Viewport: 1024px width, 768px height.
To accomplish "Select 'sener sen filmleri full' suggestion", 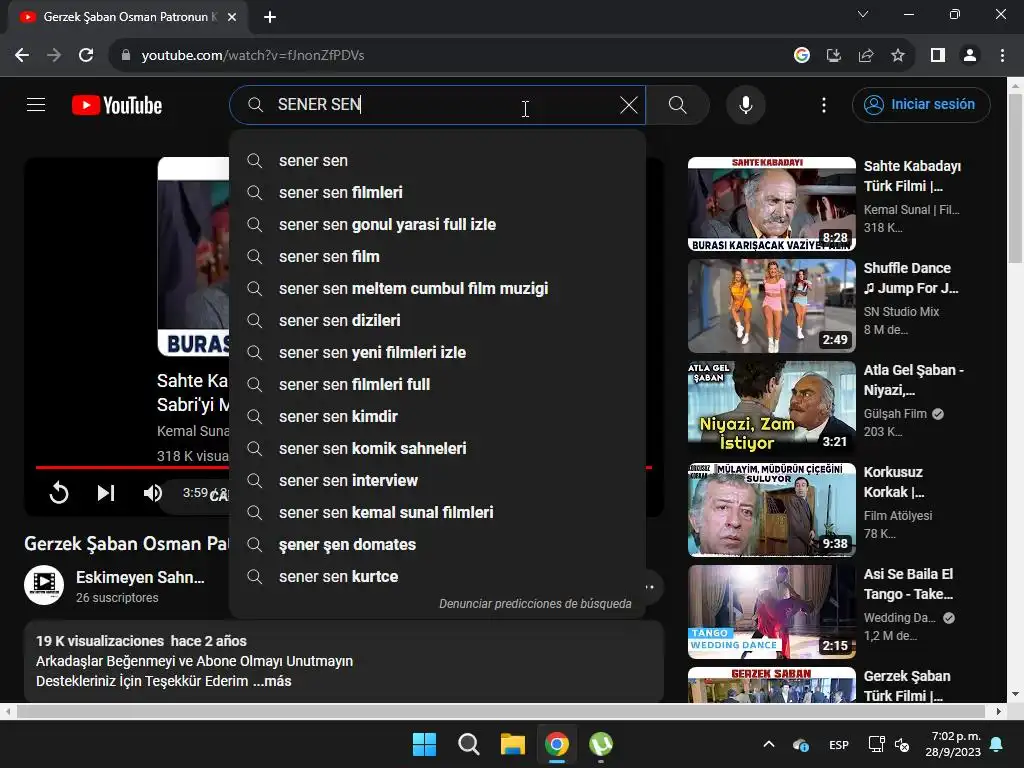I will [438, 385].
